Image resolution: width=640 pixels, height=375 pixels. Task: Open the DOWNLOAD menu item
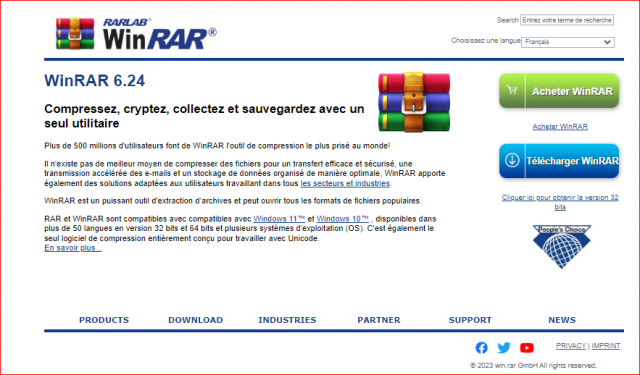click(196, 320)
